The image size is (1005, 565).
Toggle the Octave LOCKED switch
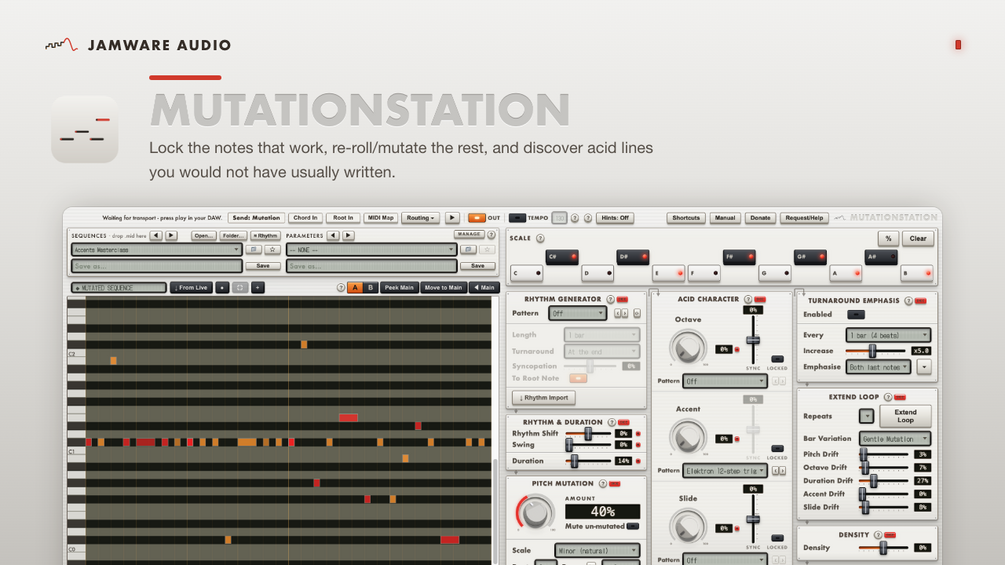click(x=777, y=359)
